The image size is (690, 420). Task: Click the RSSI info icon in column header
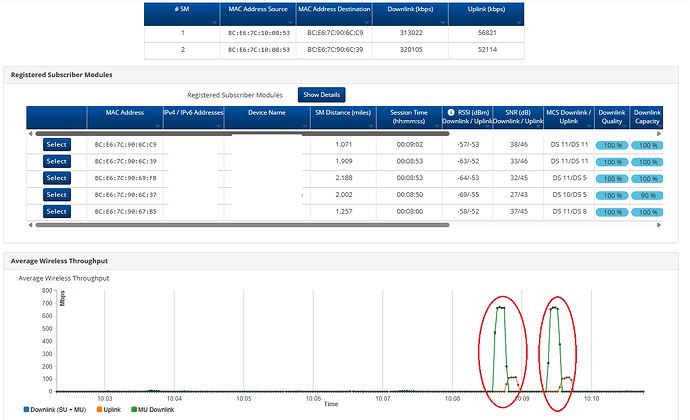(451, 111)
